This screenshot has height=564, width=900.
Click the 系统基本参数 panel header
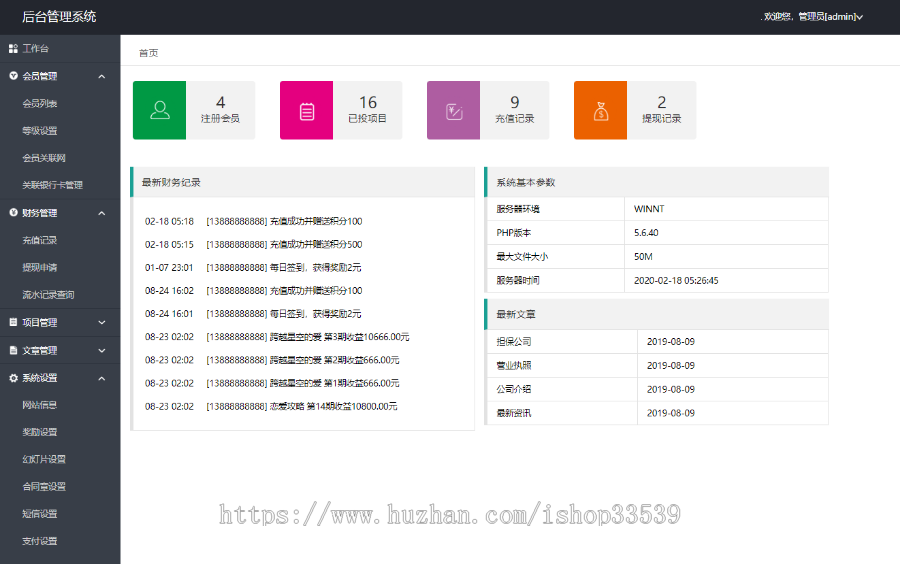coord(657,182)
